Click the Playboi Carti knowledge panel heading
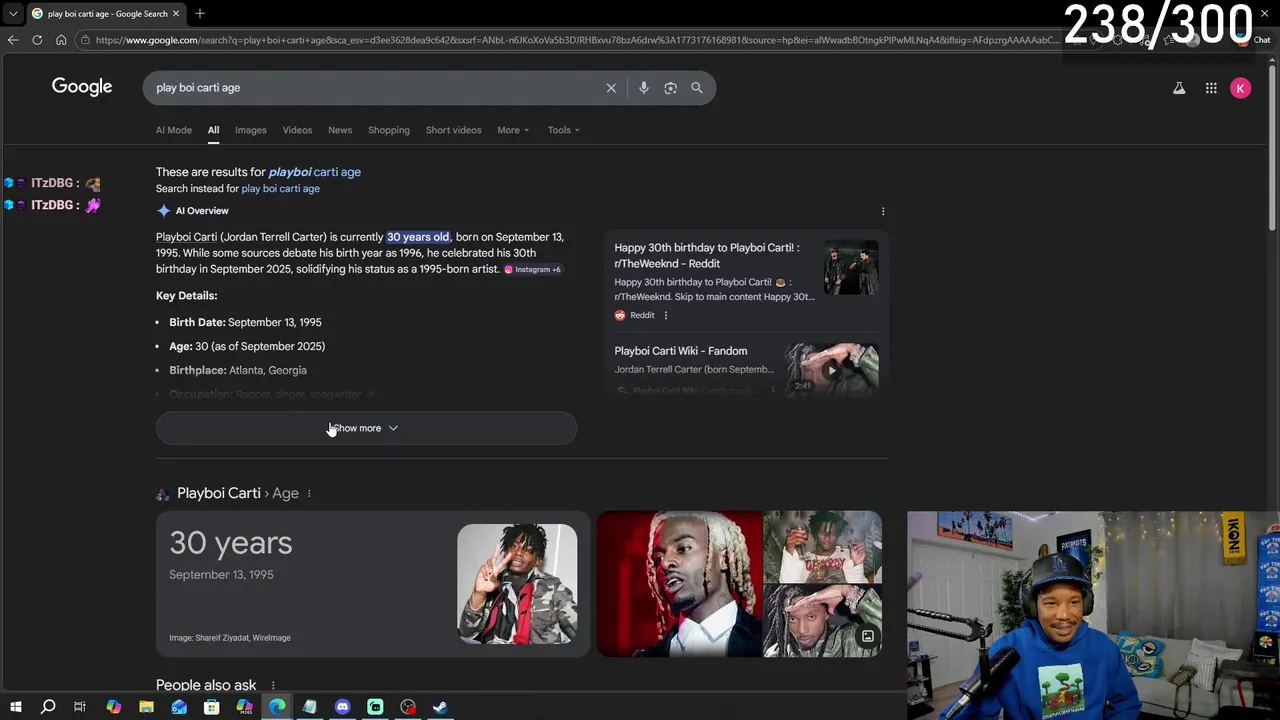The image size is (1280, 720). 219,493
